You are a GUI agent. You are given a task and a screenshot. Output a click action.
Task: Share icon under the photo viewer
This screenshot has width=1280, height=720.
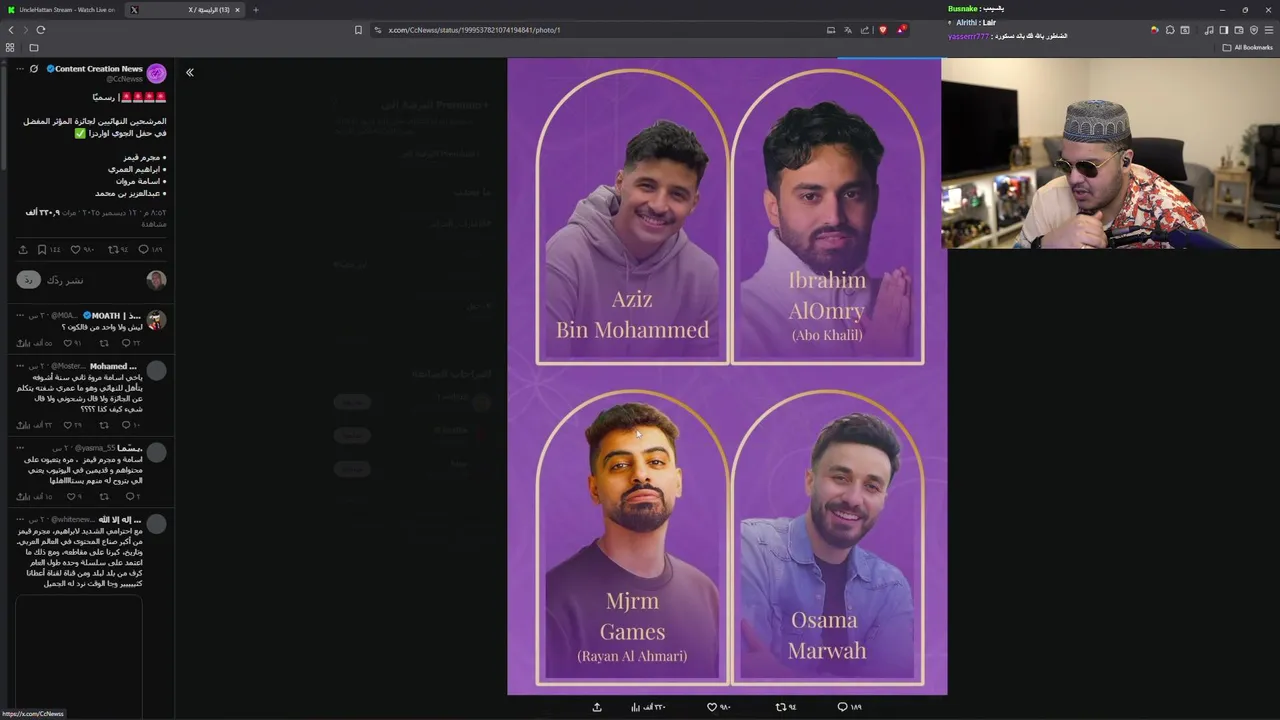tap(597, 707)
